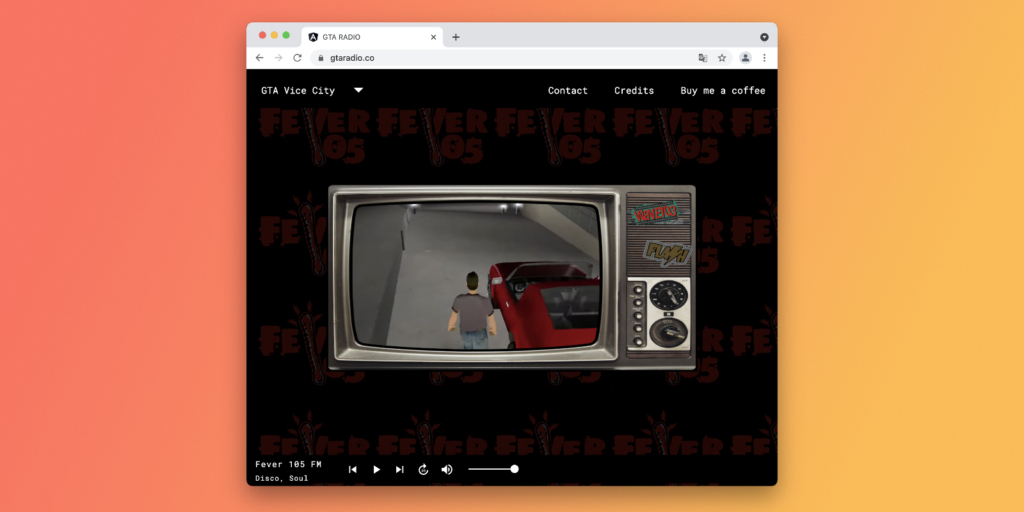Click the Disco, Soul genre text
1024x512 pixels.
[281, 478]
